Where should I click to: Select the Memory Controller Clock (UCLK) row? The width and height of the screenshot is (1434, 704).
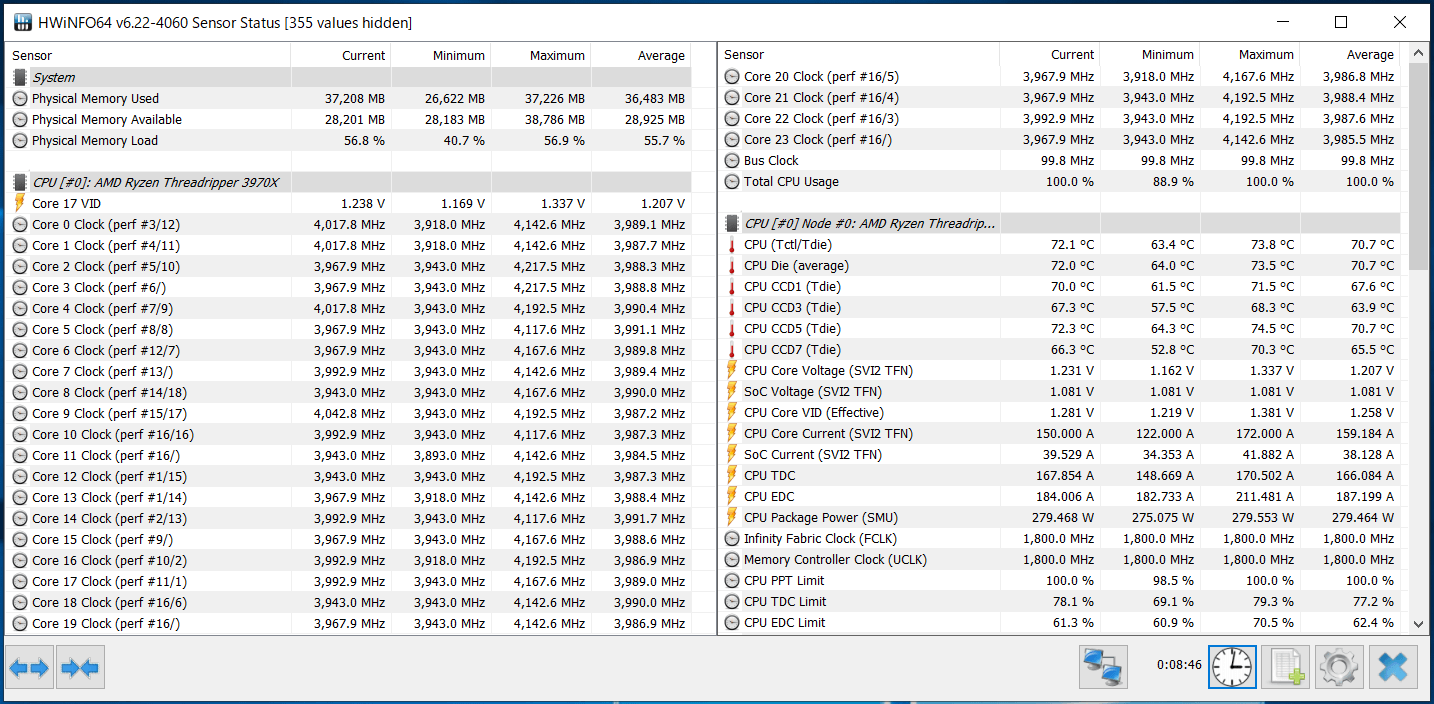(1059, 560)
